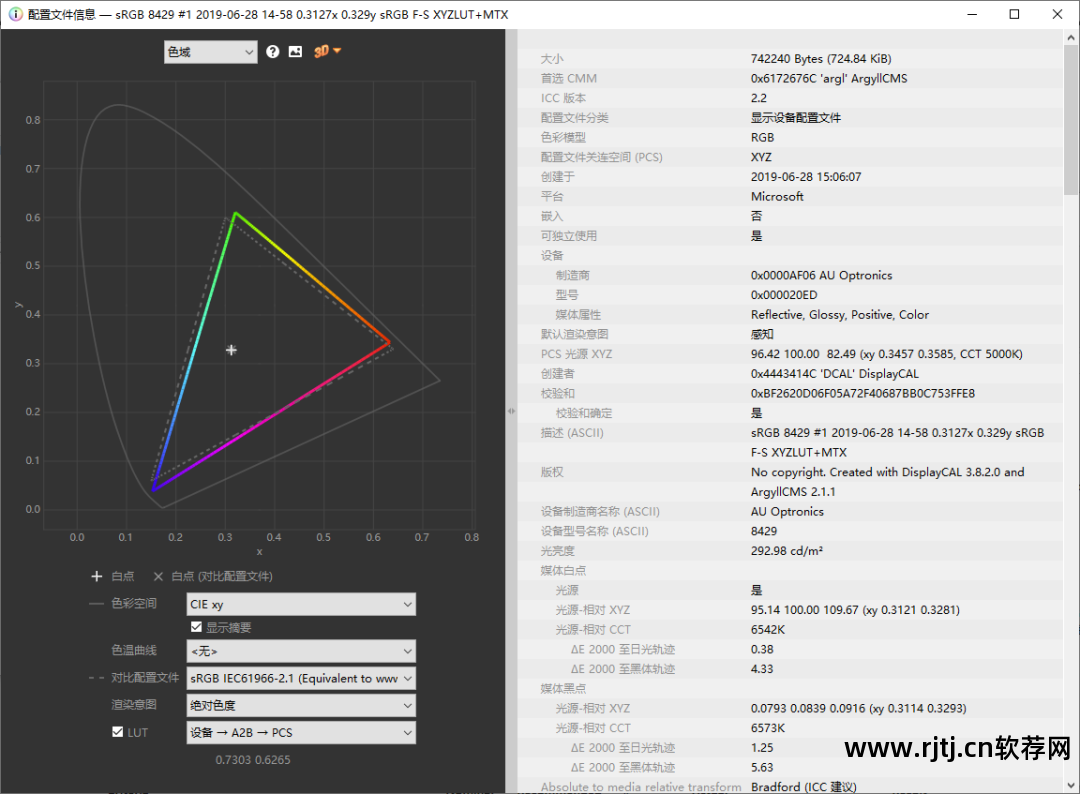Open the 色温曲线 <无> dropdown
Screen dimensions: 1080x794
[x=301, y=651]
